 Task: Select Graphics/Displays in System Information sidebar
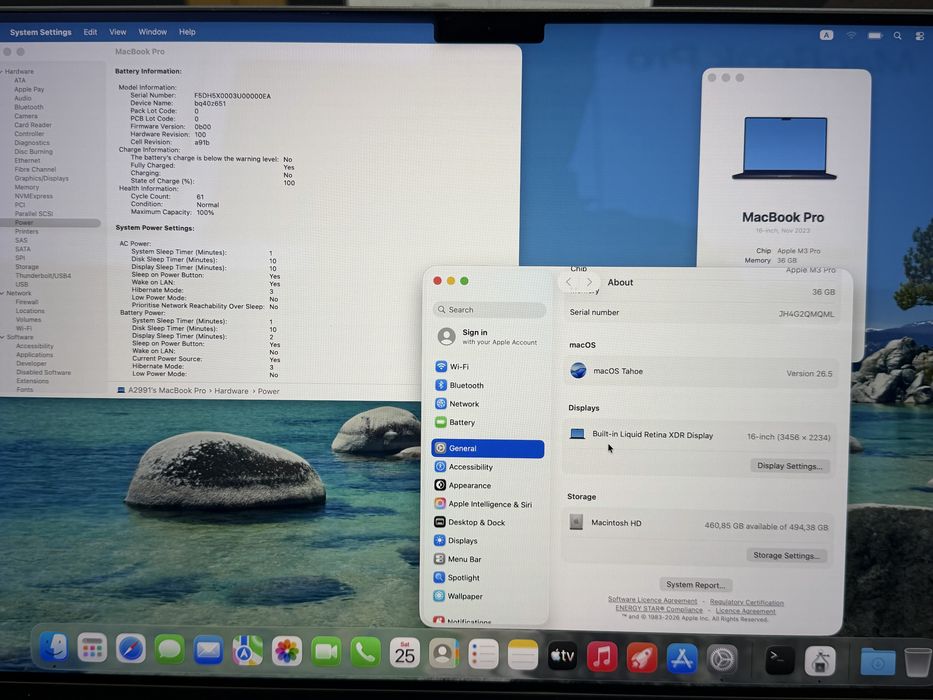pyautogui.click(x=42, y=178)
